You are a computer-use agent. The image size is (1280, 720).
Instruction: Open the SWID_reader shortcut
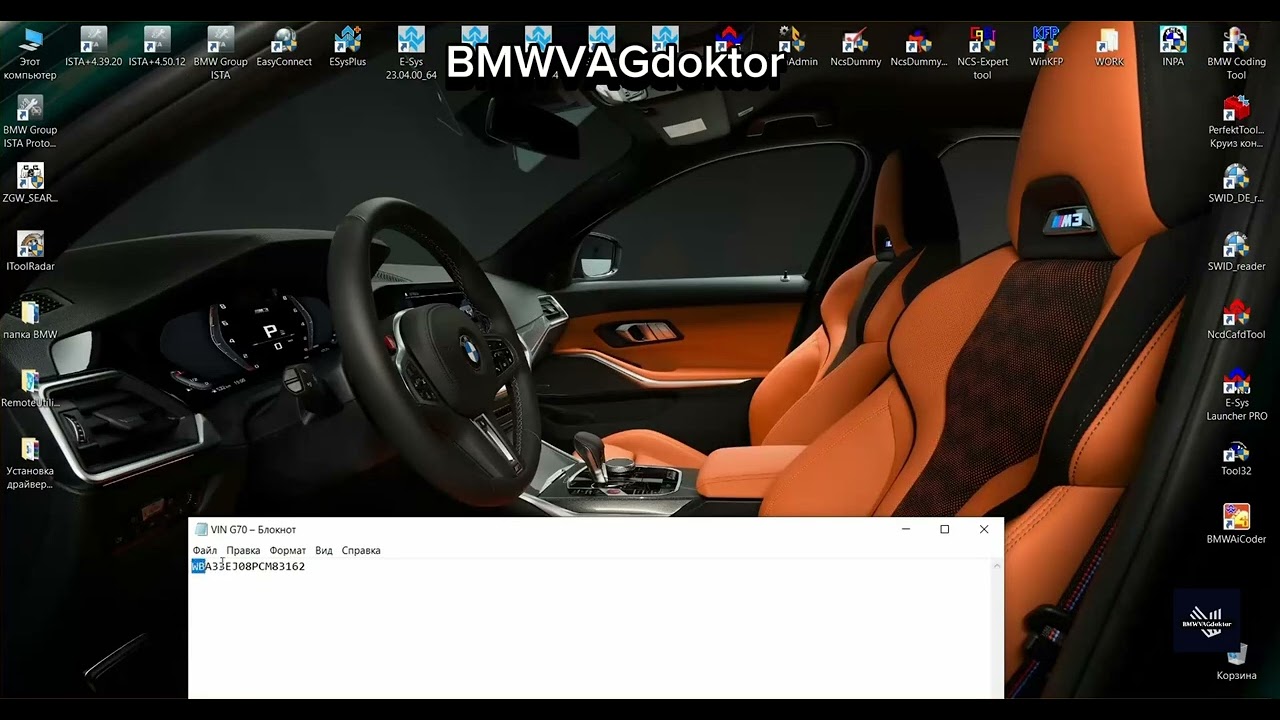coord(1236,252)
